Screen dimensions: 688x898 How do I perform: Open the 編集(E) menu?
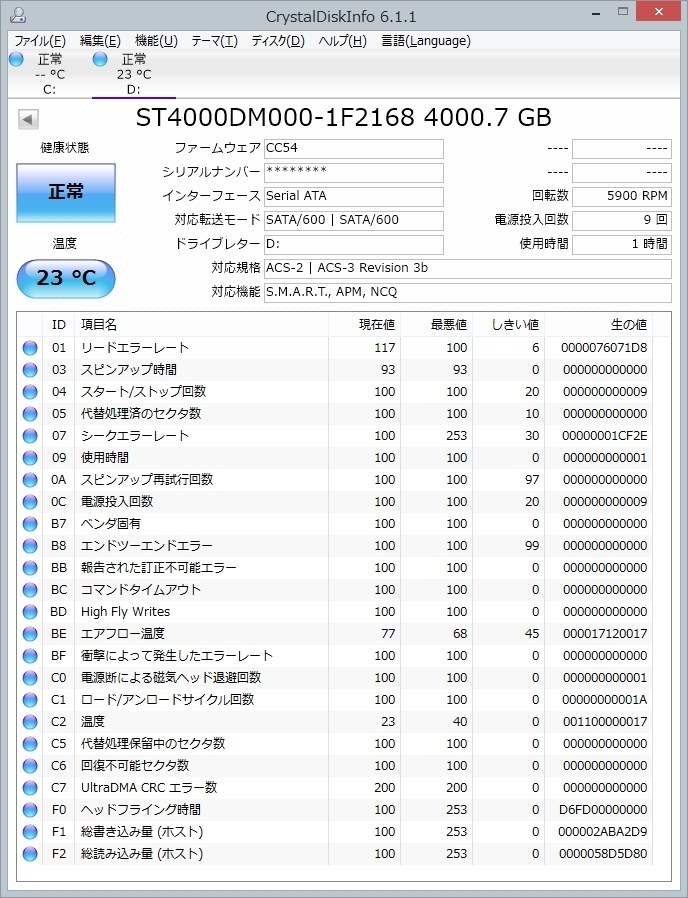100,41
